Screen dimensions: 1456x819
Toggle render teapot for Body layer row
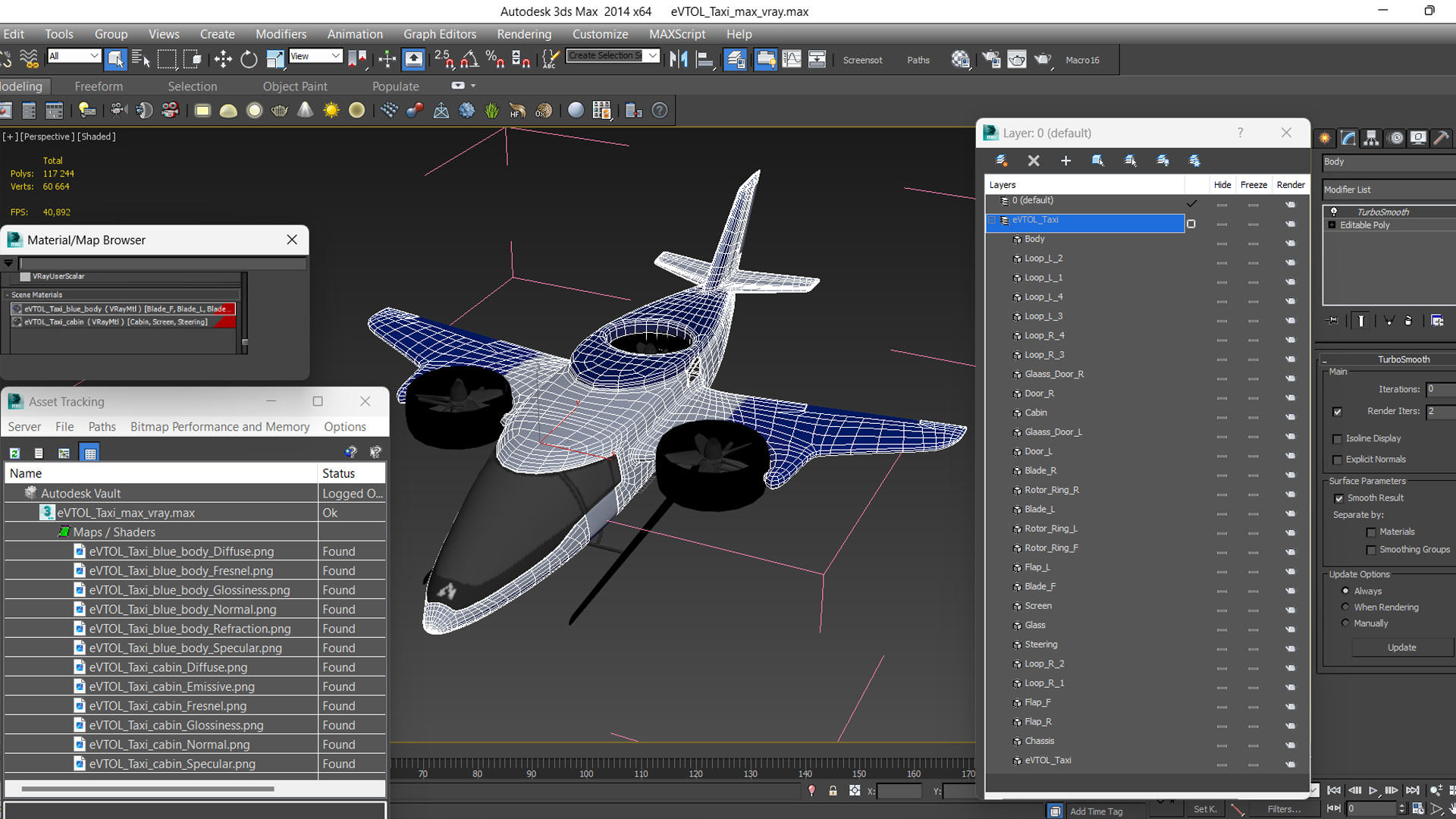1290,243
